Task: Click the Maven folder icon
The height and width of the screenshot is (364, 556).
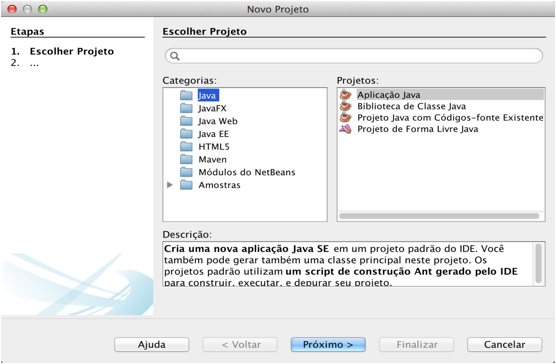Action: (x=186, y=159)
